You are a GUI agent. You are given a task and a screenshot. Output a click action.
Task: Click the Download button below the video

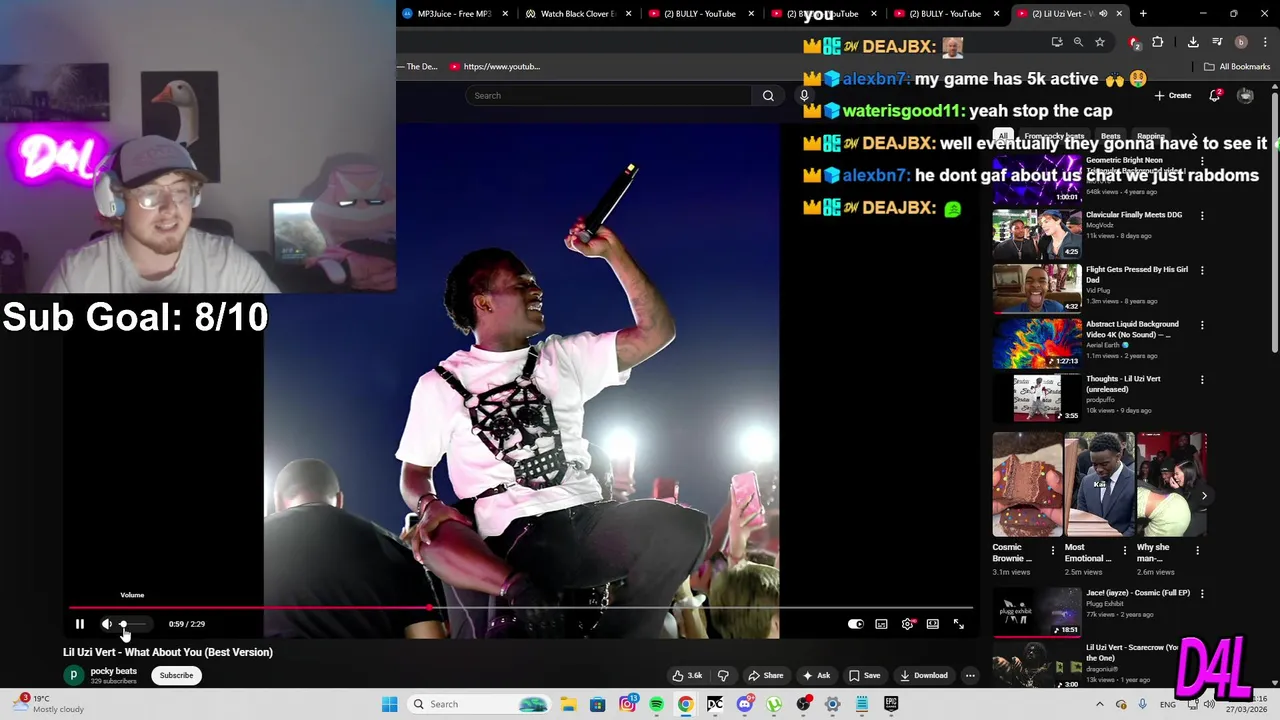(x=923, y=675)
